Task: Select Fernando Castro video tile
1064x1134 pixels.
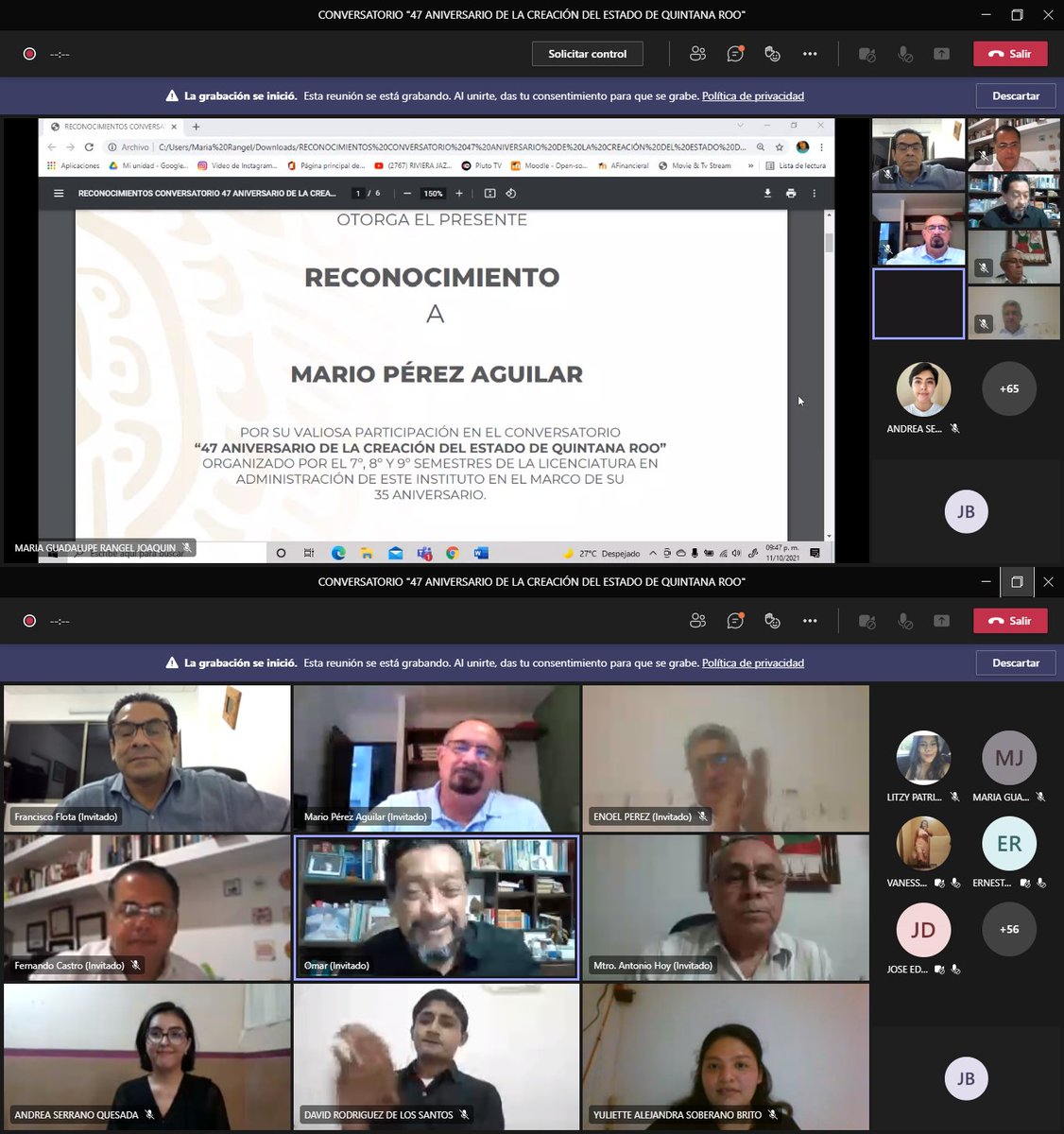Action: point(147,907)
